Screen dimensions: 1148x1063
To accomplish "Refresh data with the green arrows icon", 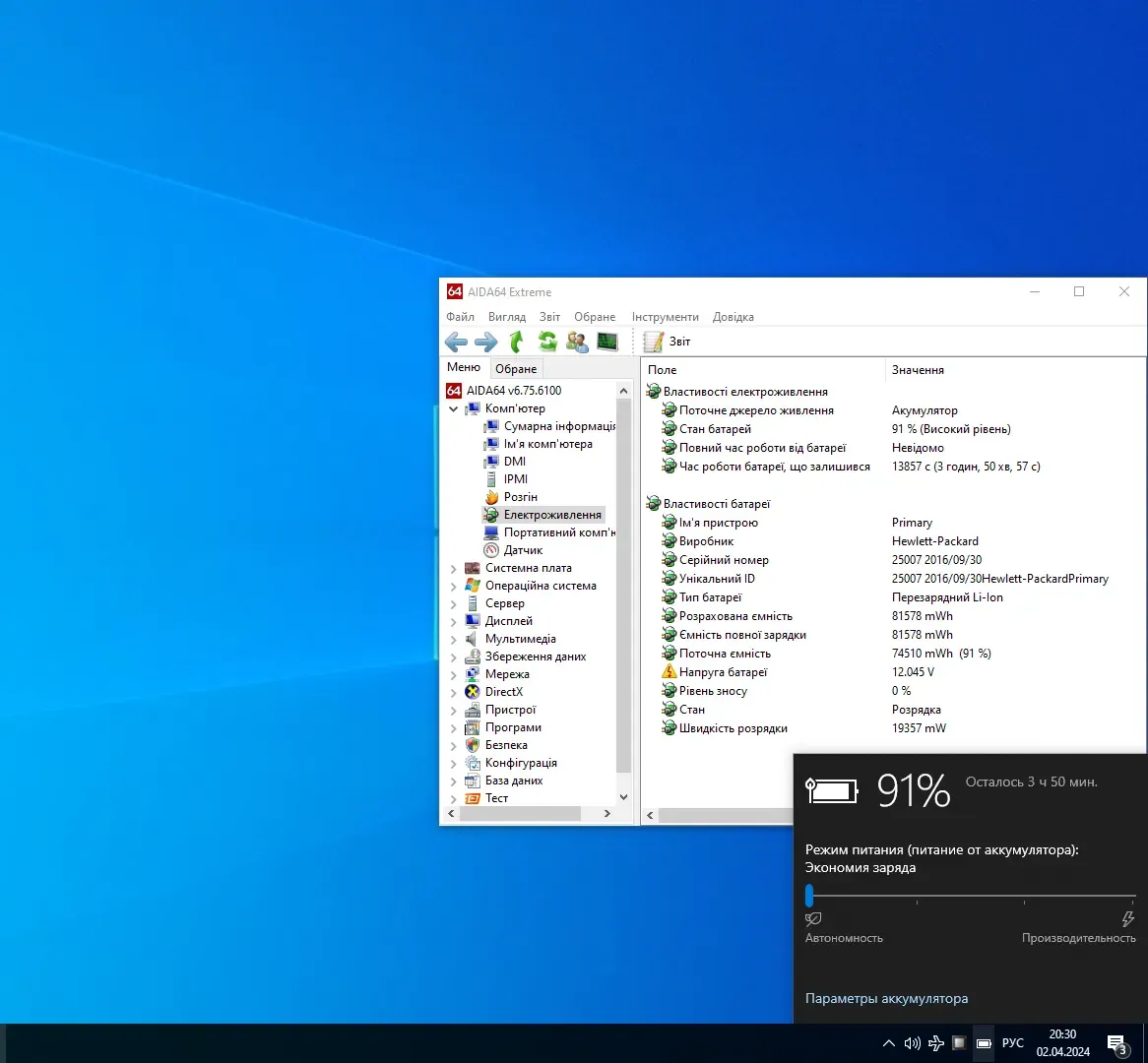I will [547, 342].
